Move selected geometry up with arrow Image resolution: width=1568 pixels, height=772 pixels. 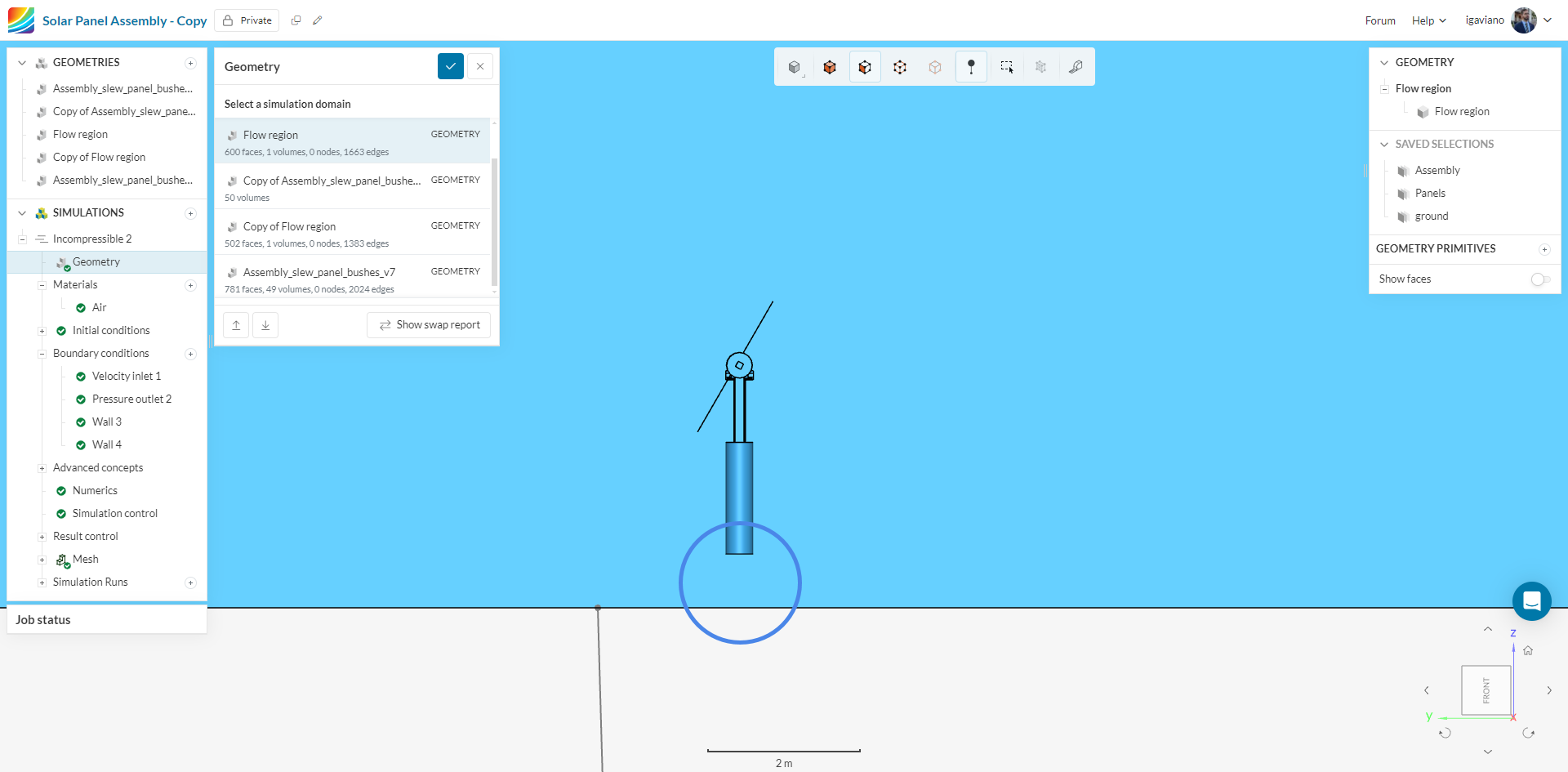tap(236, 325)
